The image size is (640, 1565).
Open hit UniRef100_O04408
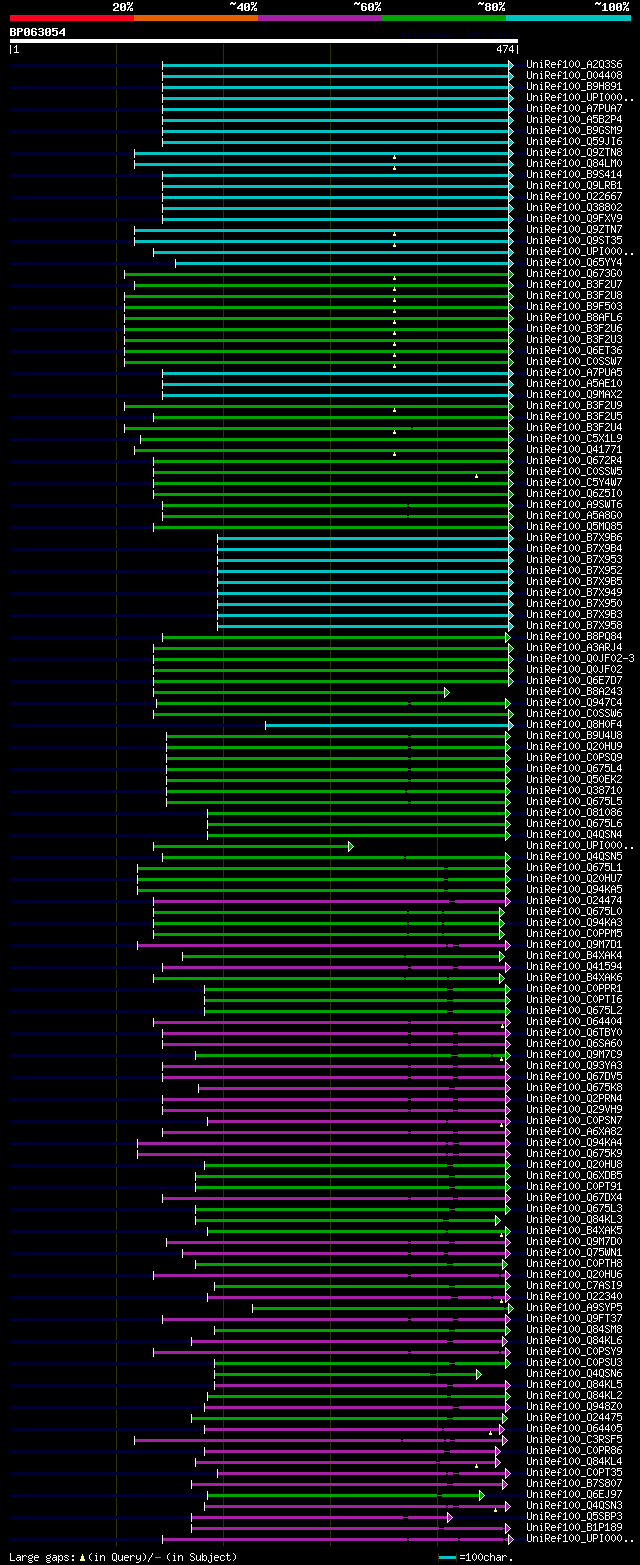point(576,75)
